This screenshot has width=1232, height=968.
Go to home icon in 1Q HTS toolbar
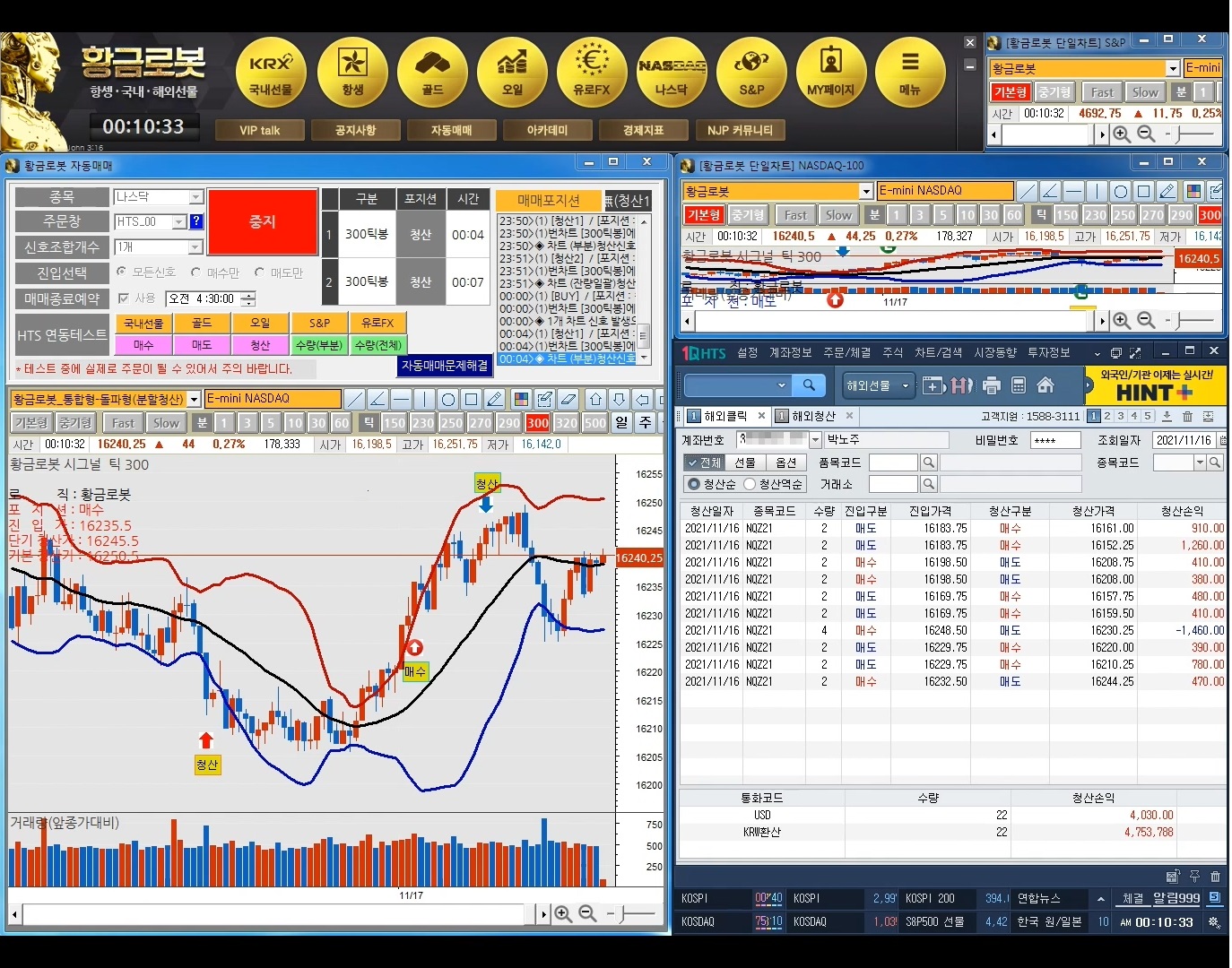[1045, 385]
